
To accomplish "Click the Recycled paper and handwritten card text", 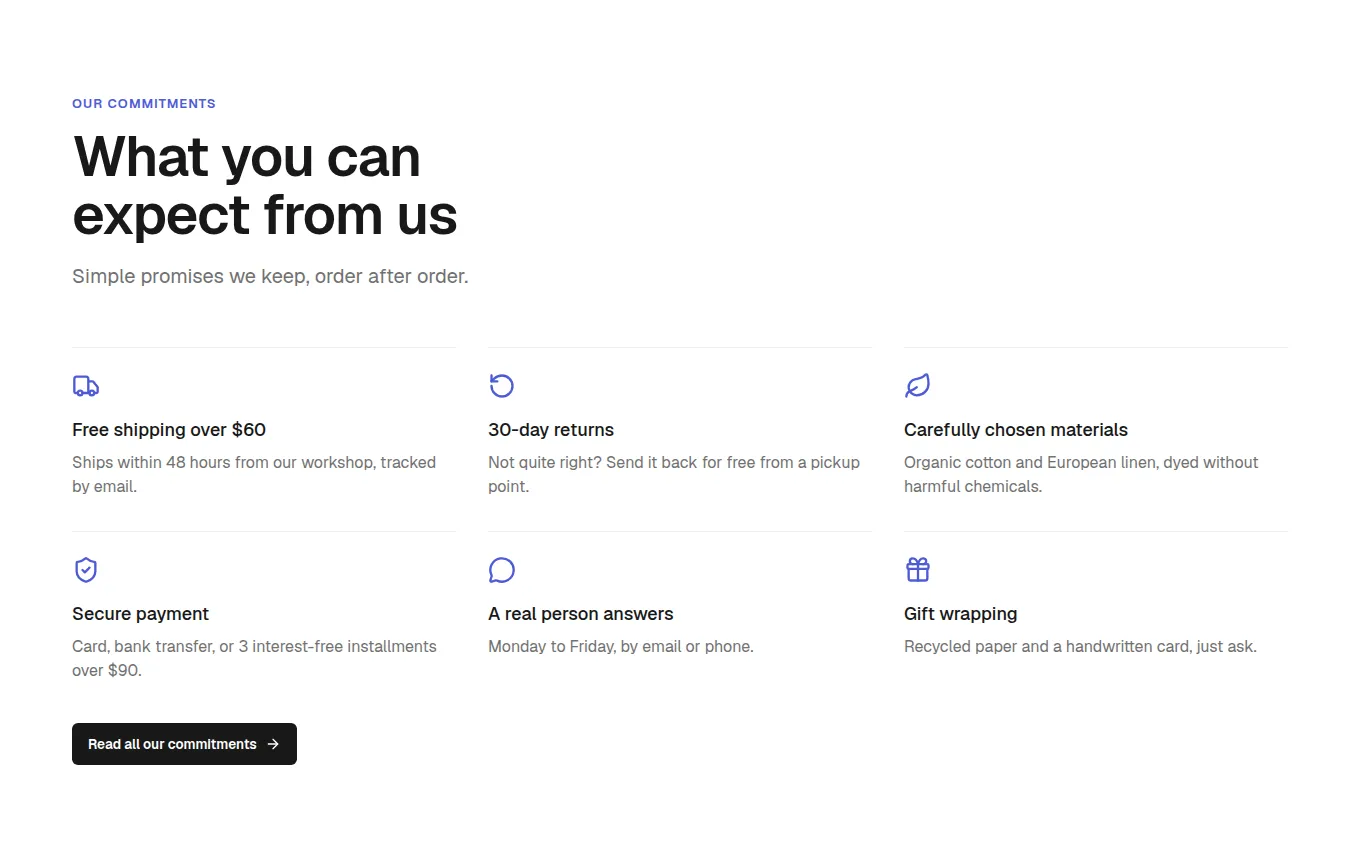I will [1080, 647].
